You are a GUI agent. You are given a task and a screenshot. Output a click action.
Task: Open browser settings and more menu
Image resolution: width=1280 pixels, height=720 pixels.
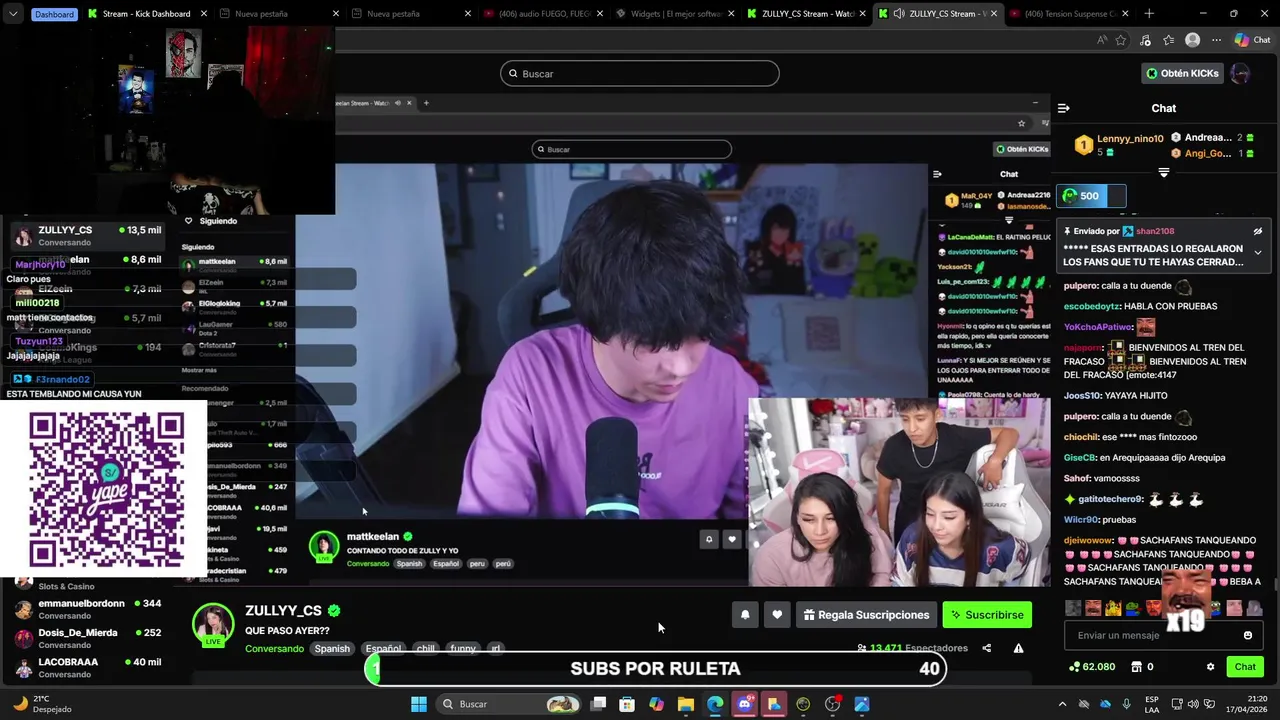coord(1216,40)
